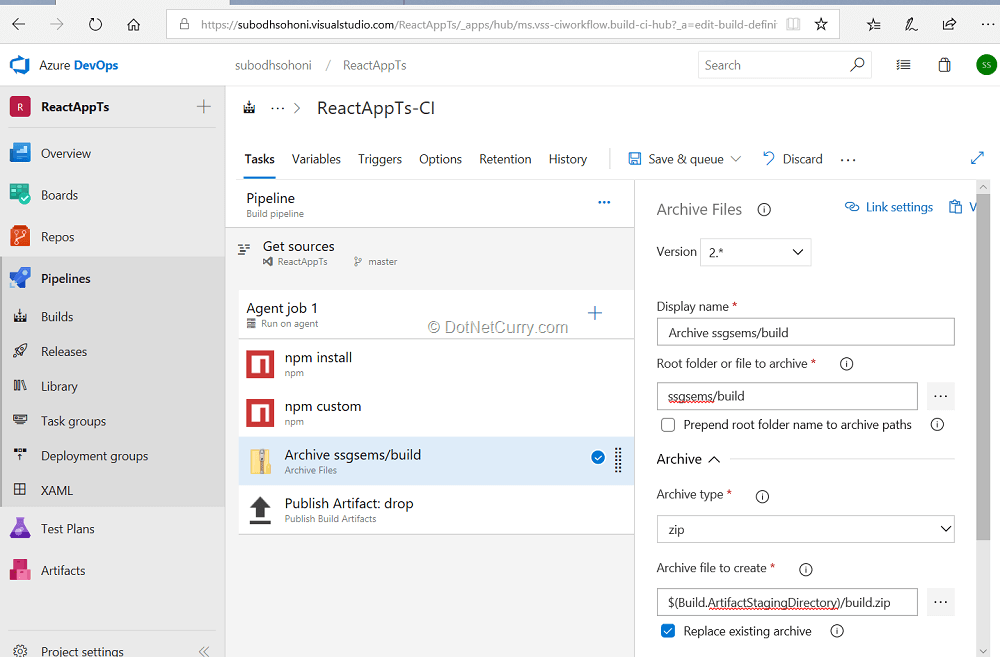Add a task to Agent job 1
This screenshot has width=1000, height=657.
click(594, 313)
